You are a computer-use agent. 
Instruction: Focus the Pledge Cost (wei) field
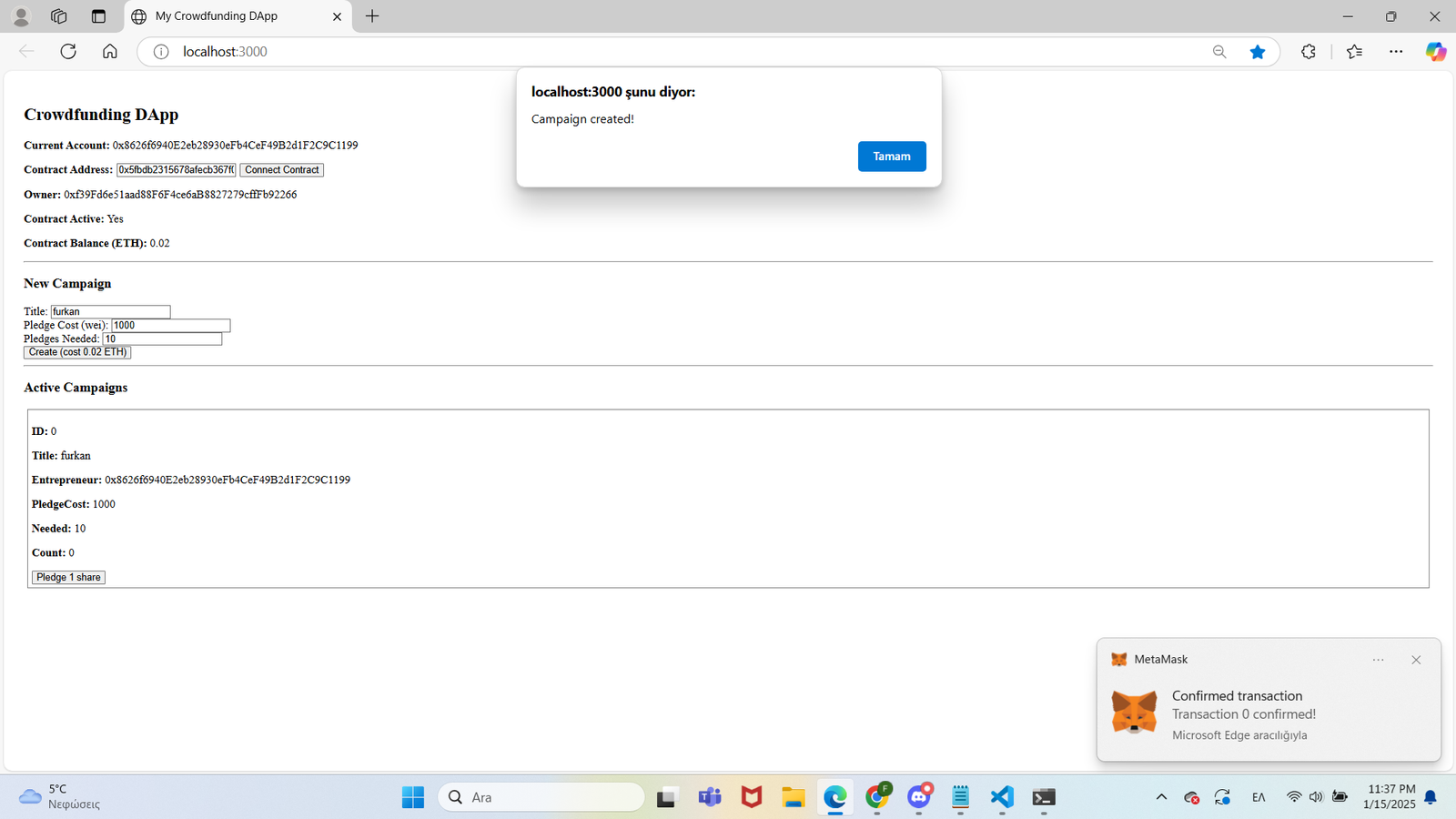pyautogui.click(x=170, y=326)
